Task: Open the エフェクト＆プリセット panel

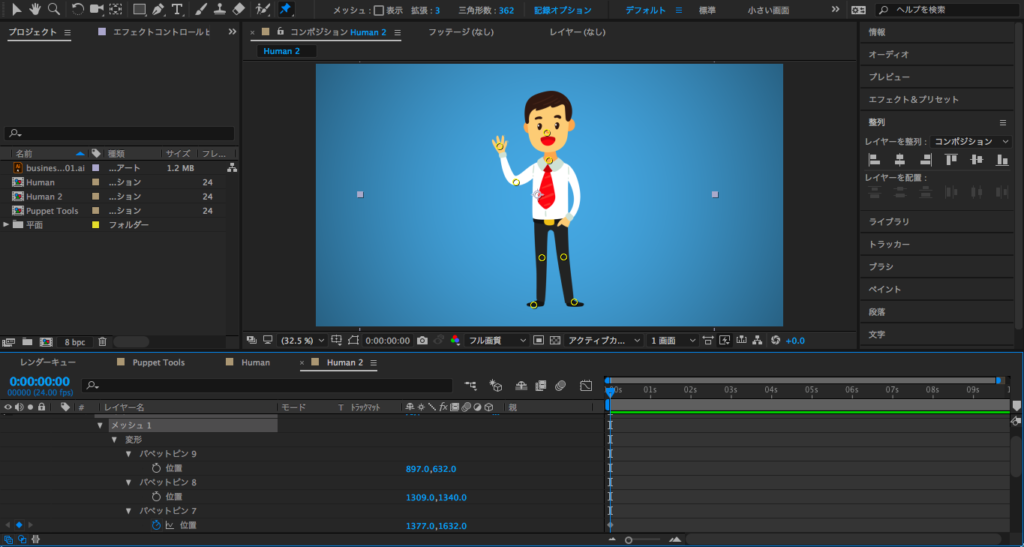Action: [913, 99]
